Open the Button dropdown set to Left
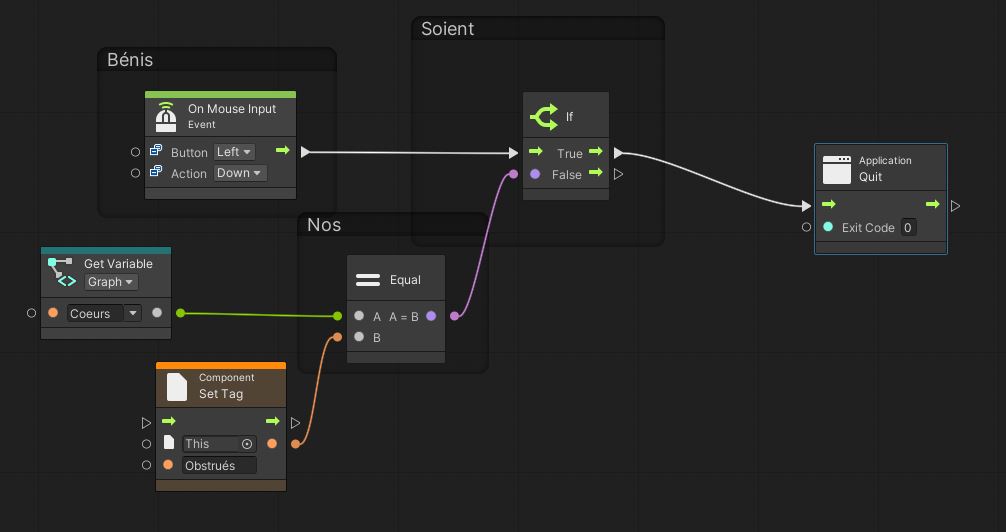Image resolution: width=1006 pixels, height=532 pixels. coord(235,152)
